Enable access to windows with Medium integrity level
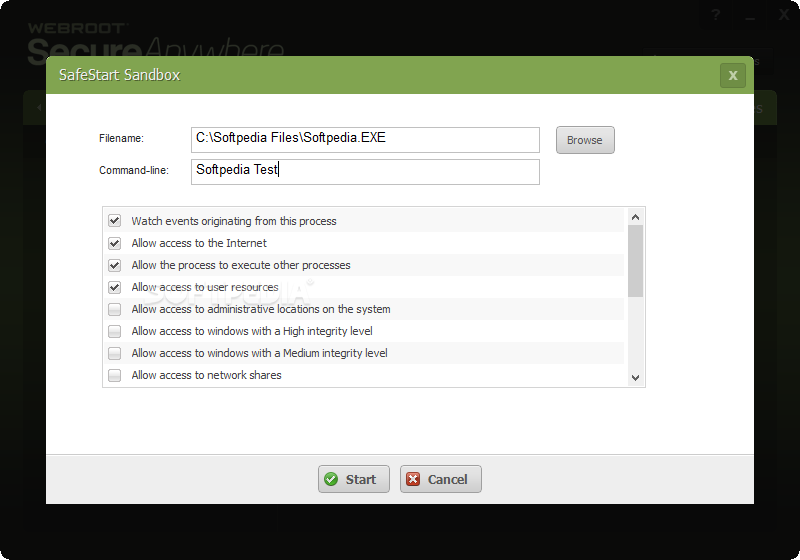 coord(114,353)
